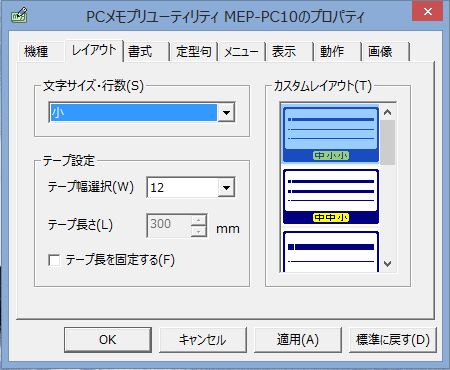This screenshot has width=450, height=370.
Task: Click the 適用(A) button
Action: click(x=298, y=340)
